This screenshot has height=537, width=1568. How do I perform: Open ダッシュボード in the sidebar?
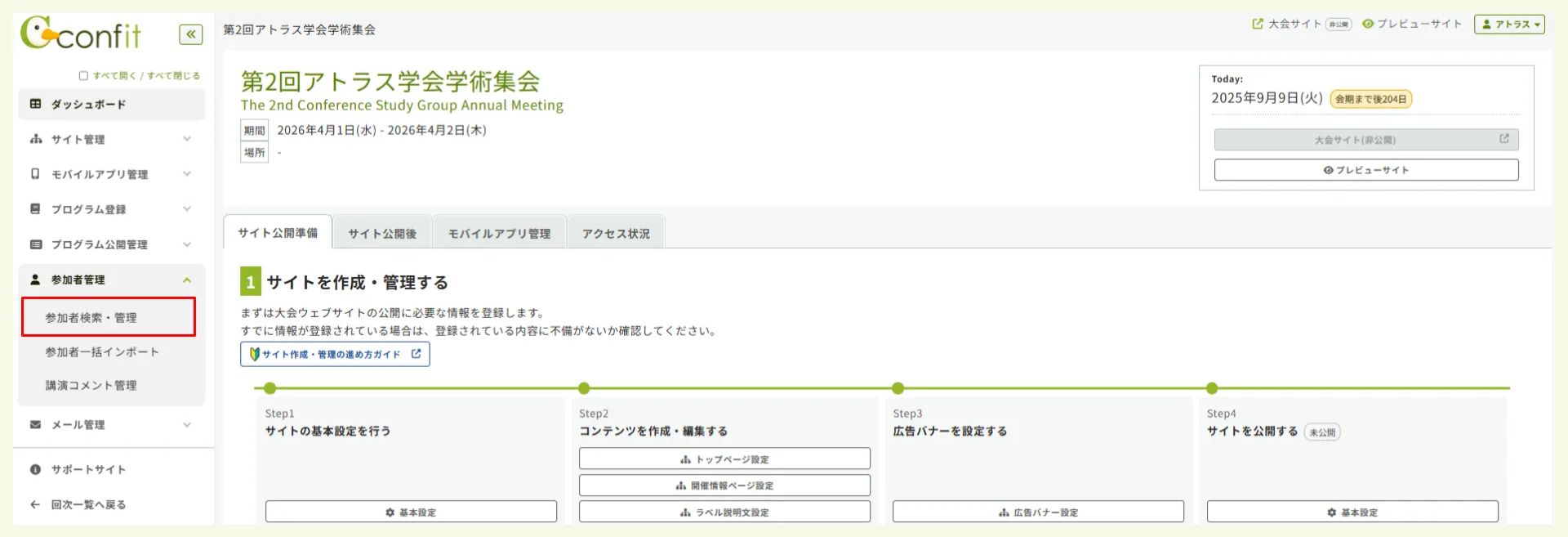tap(111, 105)
